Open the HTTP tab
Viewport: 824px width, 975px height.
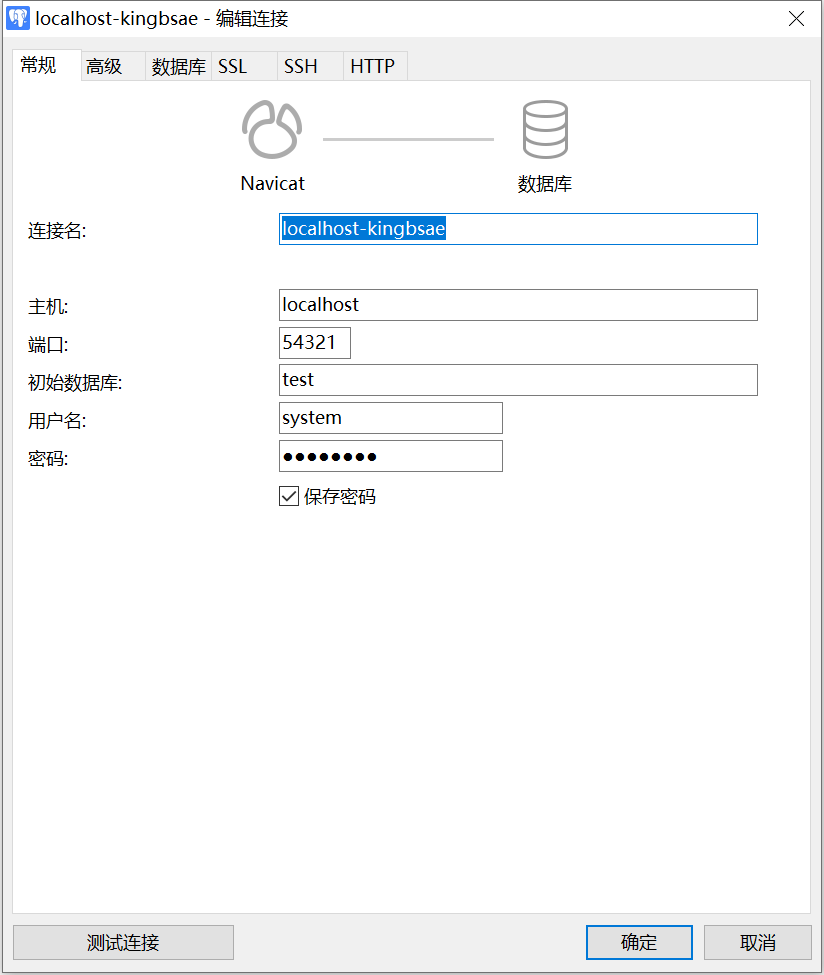(376, 66)
